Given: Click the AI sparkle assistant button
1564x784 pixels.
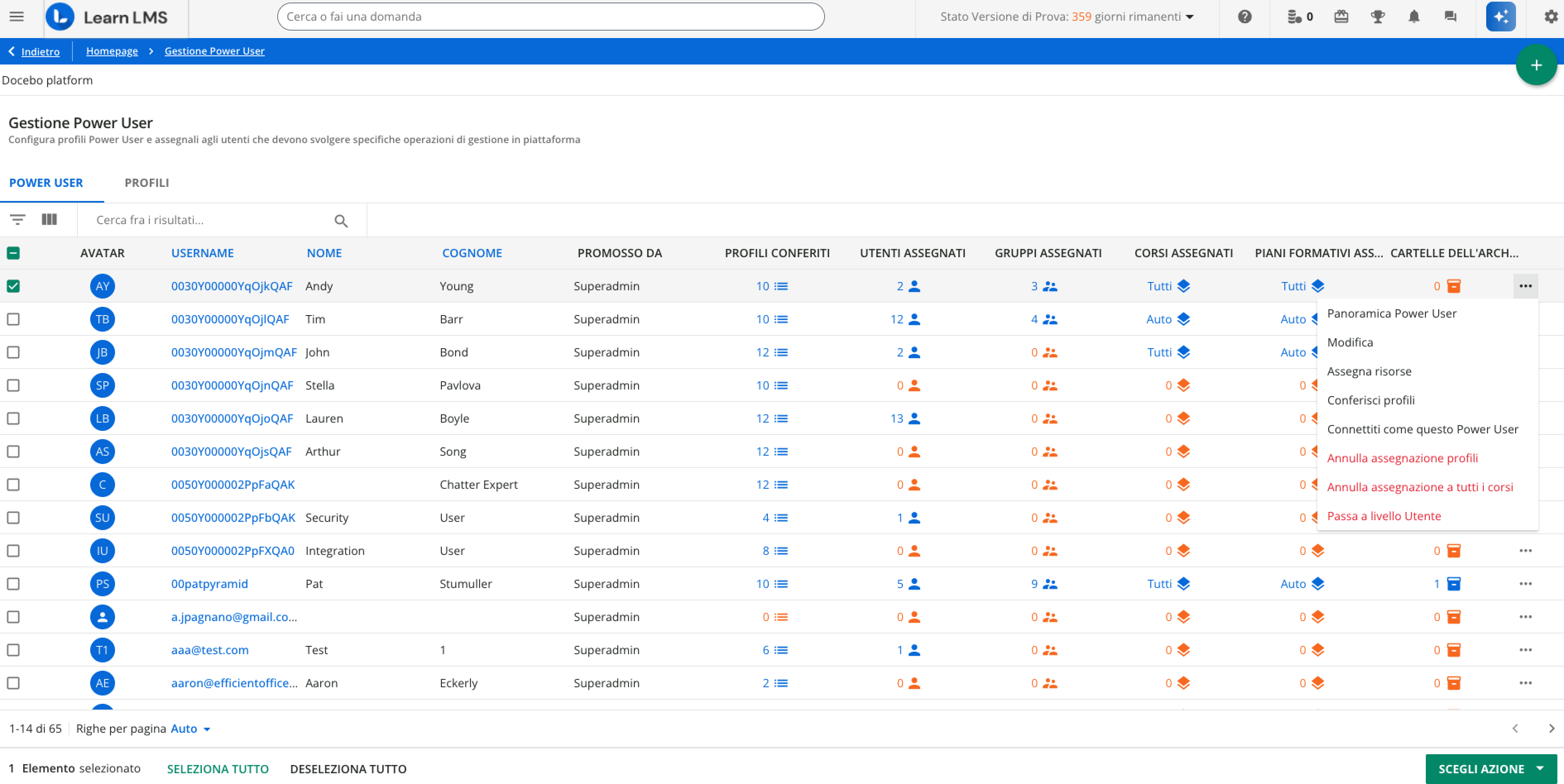Looking at the screenshot, I should tap(1500, 17).
